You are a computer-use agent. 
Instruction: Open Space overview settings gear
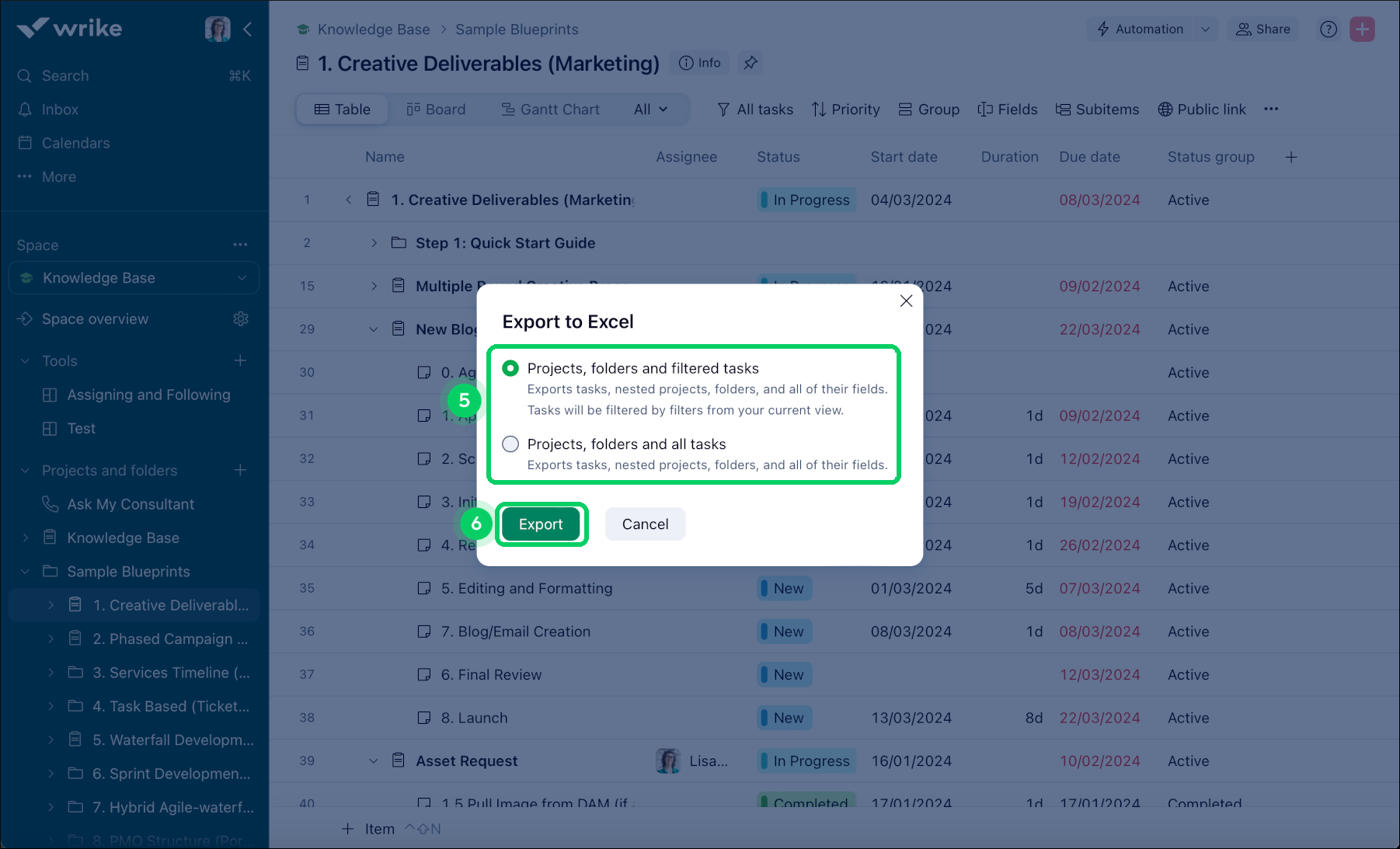(241, 319)
